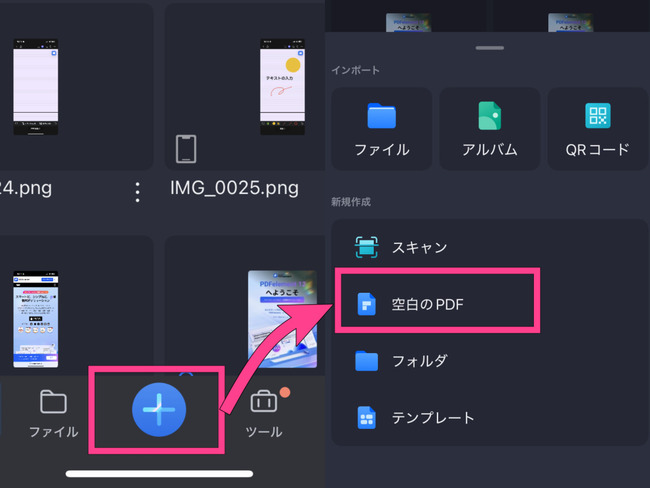This screenshot has width=650, height=488.
Task: Click the IMG_0025.png file name
Action: pyautogui.click(x=234, y=188)
